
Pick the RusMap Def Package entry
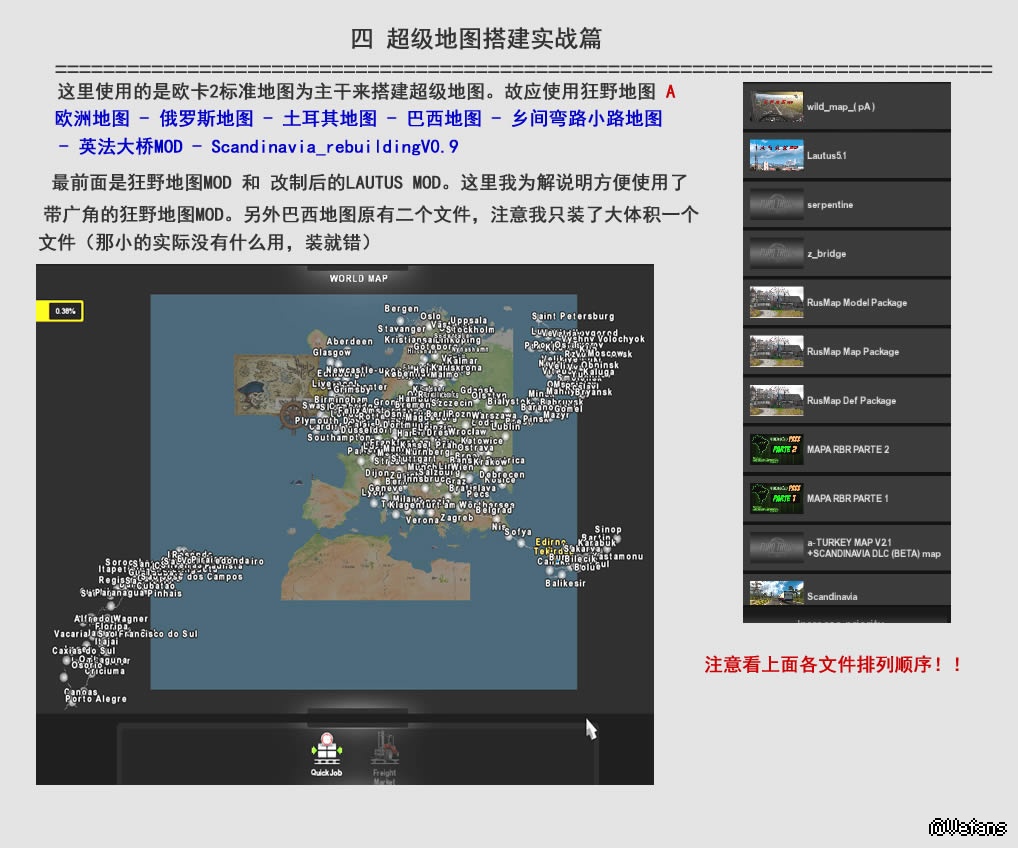[x=846, y=400]
